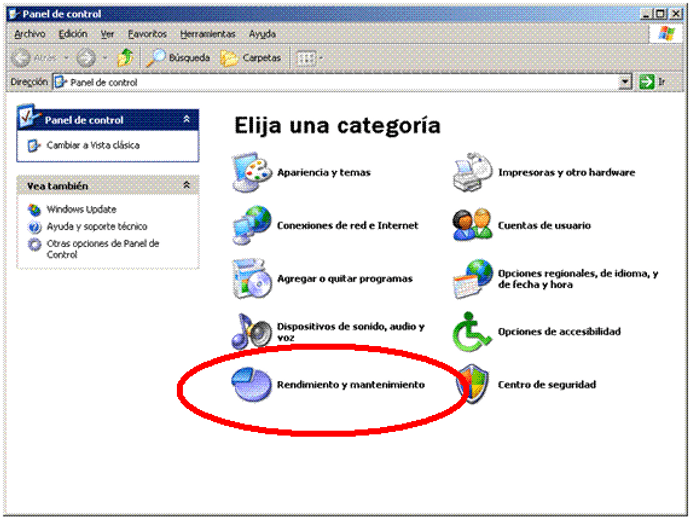Click Impresoras y otro hardware label
Viewport: 690px width, 518px height.
click(567, 172)
